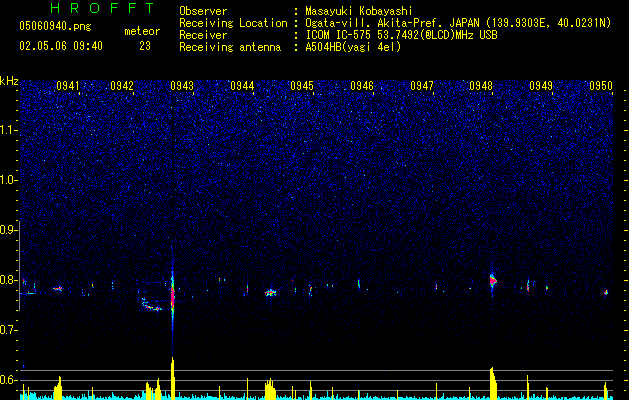Click the kHz axis unit label

click(x=9, y=81)
